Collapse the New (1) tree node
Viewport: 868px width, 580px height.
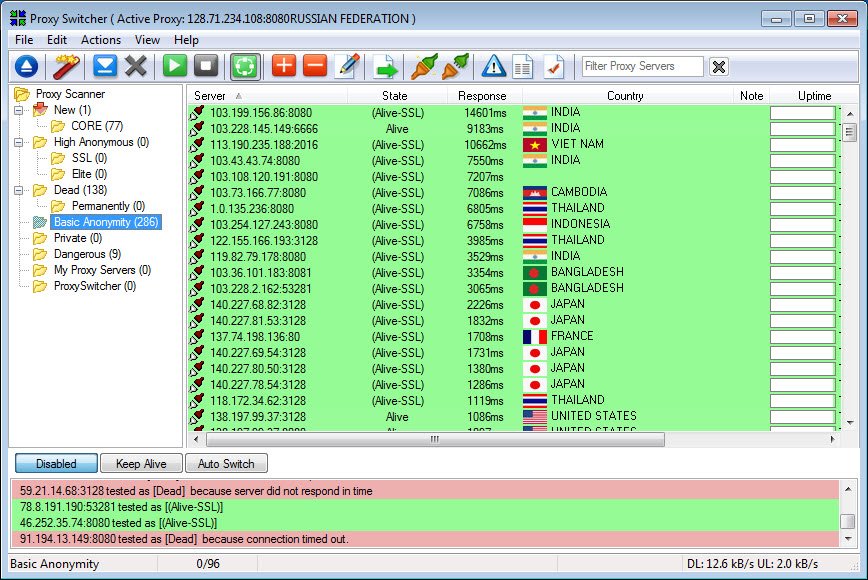coord(19,110)
